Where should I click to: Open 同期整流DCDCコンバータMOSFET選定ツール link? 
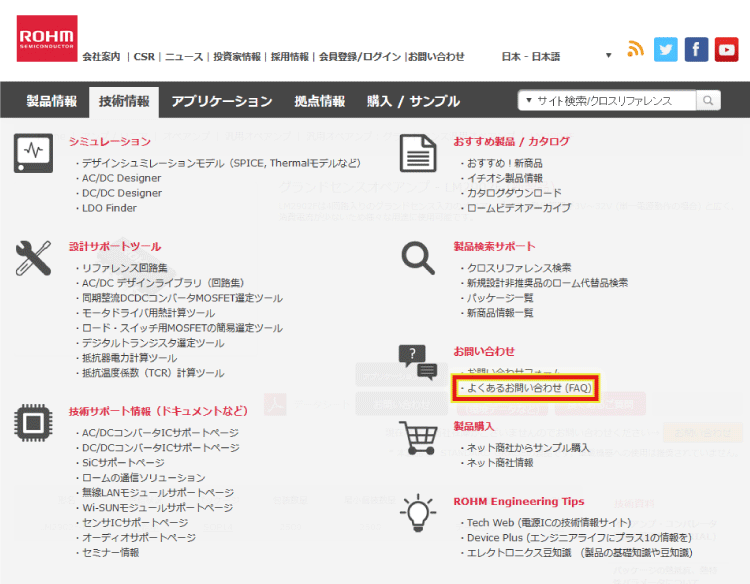tap(182, 298)
